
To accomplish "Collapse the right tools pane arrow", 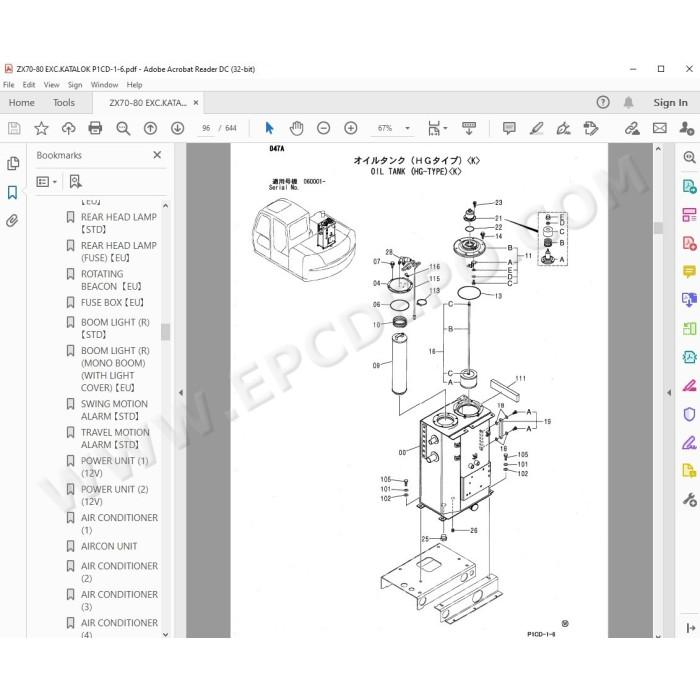I will click(x=669, y=393).
